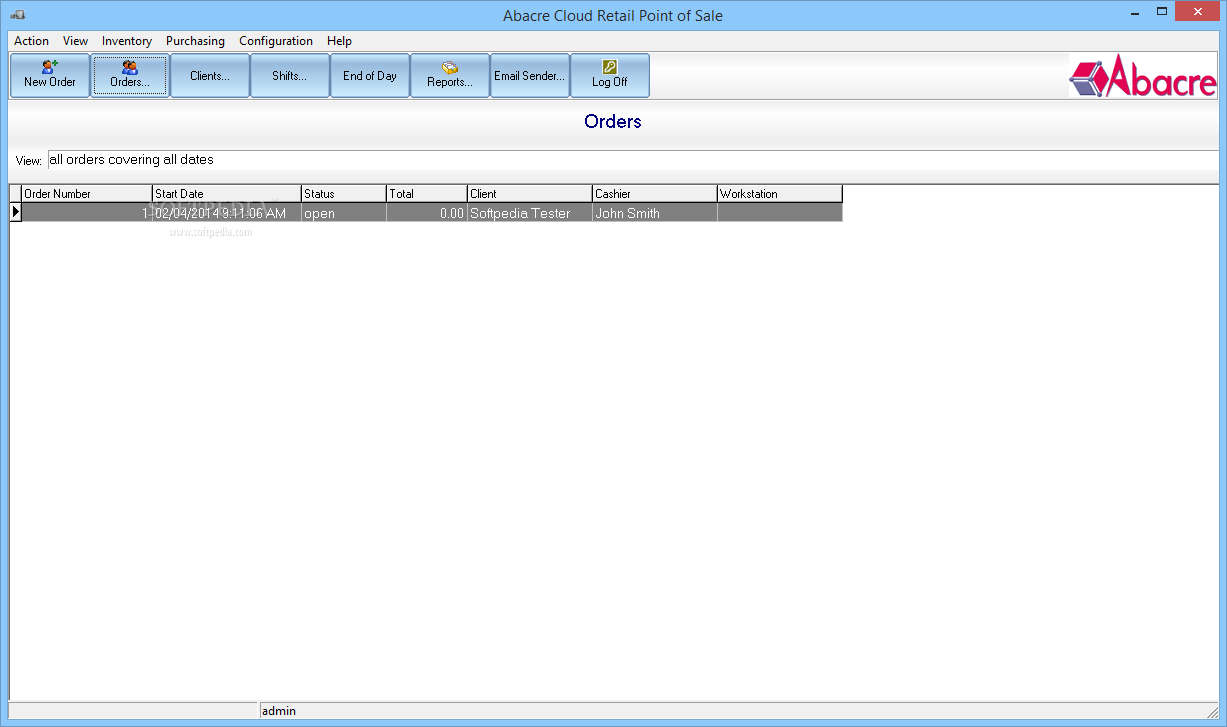Open the Action menu
The height and width of the screenshot is (727, 1227).
pos(31,41)
